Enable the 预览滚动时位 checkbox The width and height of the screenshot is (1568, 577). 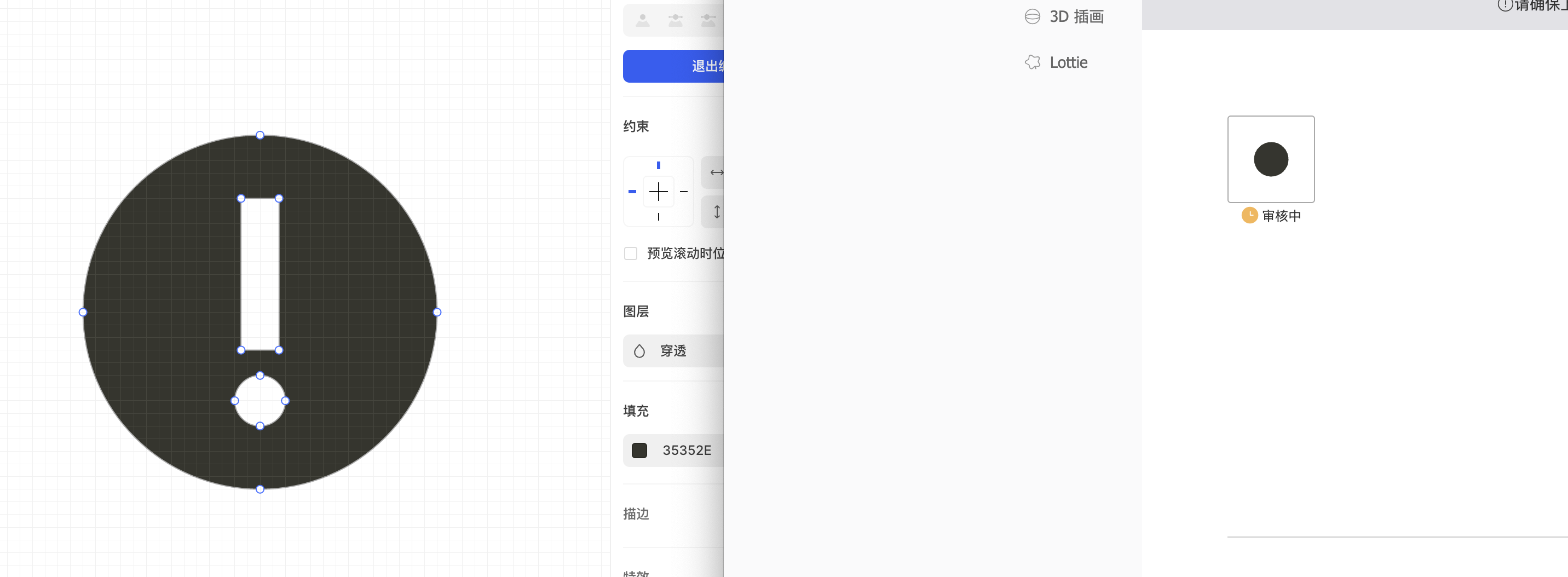[631, 253]
